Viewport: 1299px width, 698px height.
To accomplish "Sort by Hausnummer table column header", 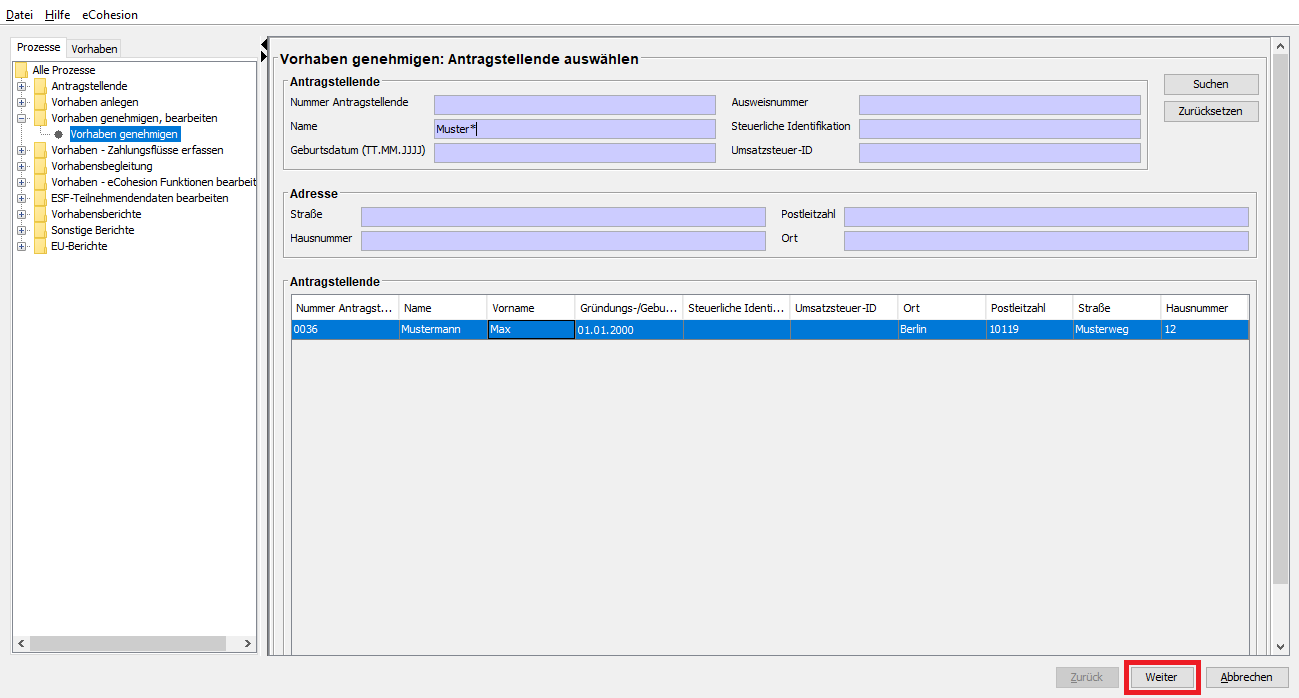I will coord(1205,308).
